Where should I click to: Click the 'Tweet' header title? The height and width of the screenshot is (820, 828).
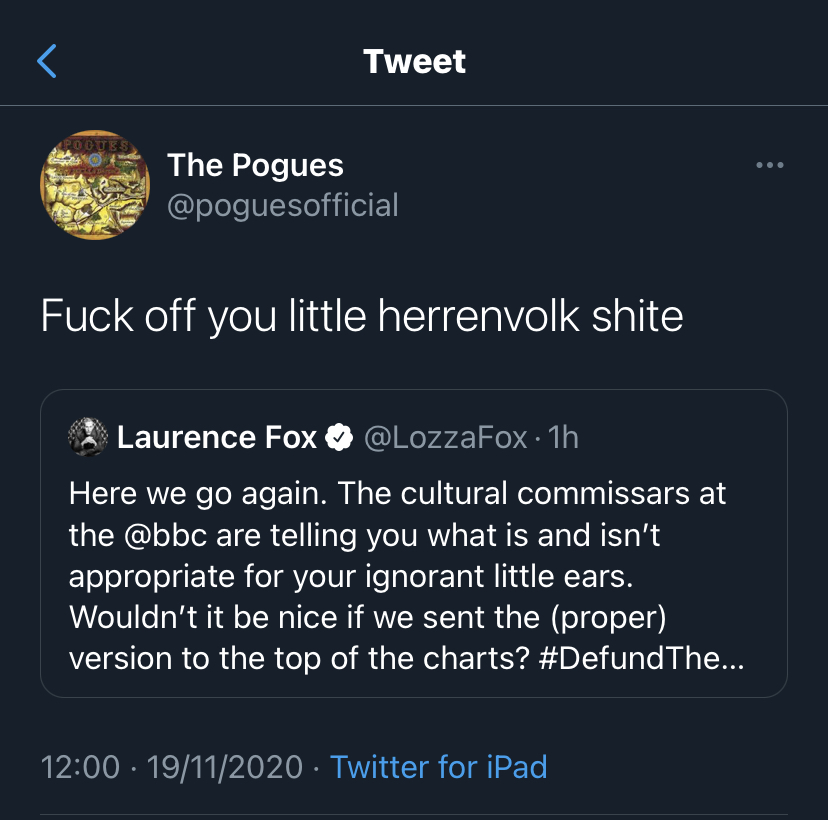coord(414,61)
